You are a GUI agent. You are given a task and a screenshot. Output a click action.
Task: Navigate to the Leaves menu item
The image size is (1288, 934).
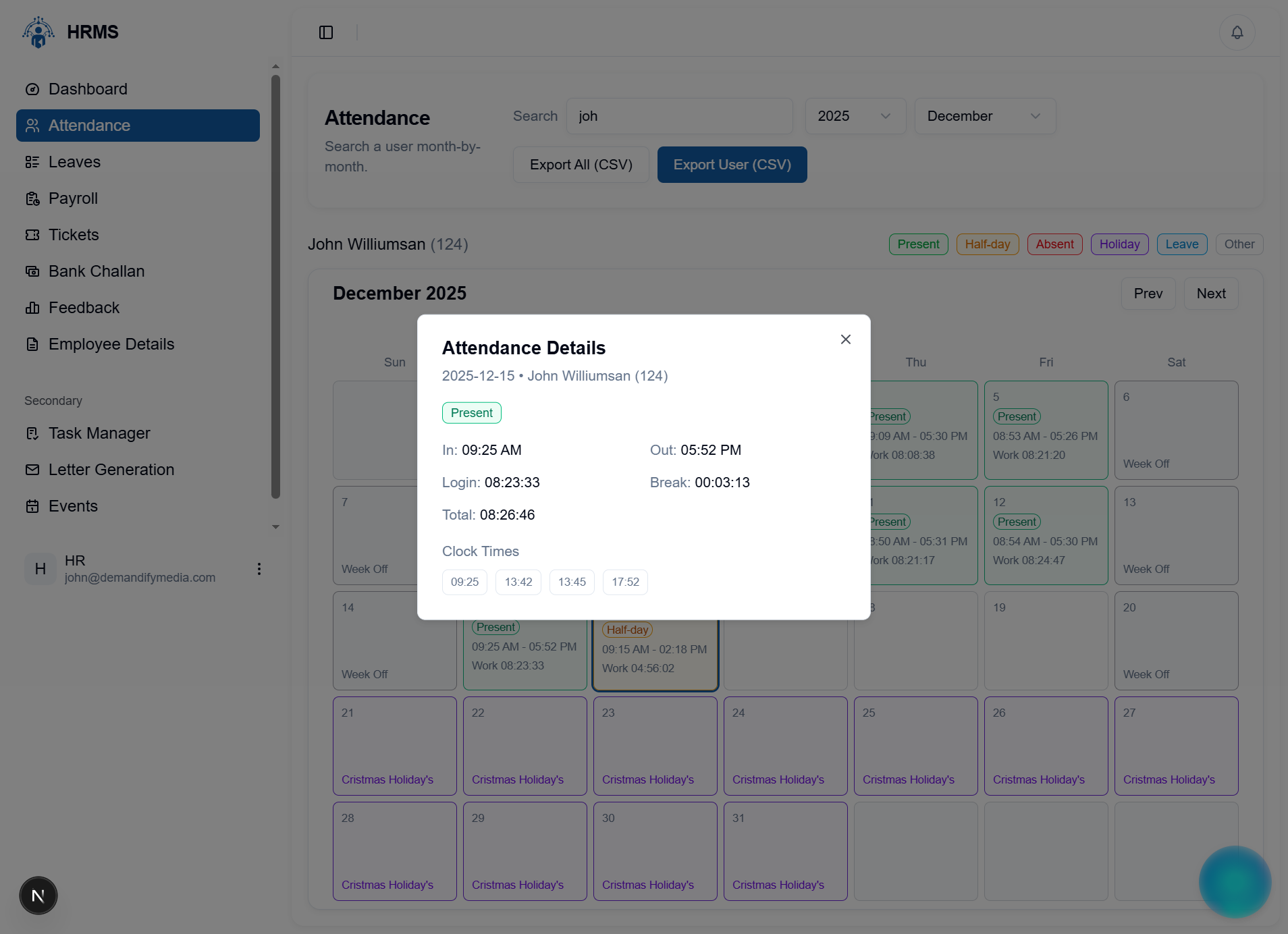coord(74,161)
